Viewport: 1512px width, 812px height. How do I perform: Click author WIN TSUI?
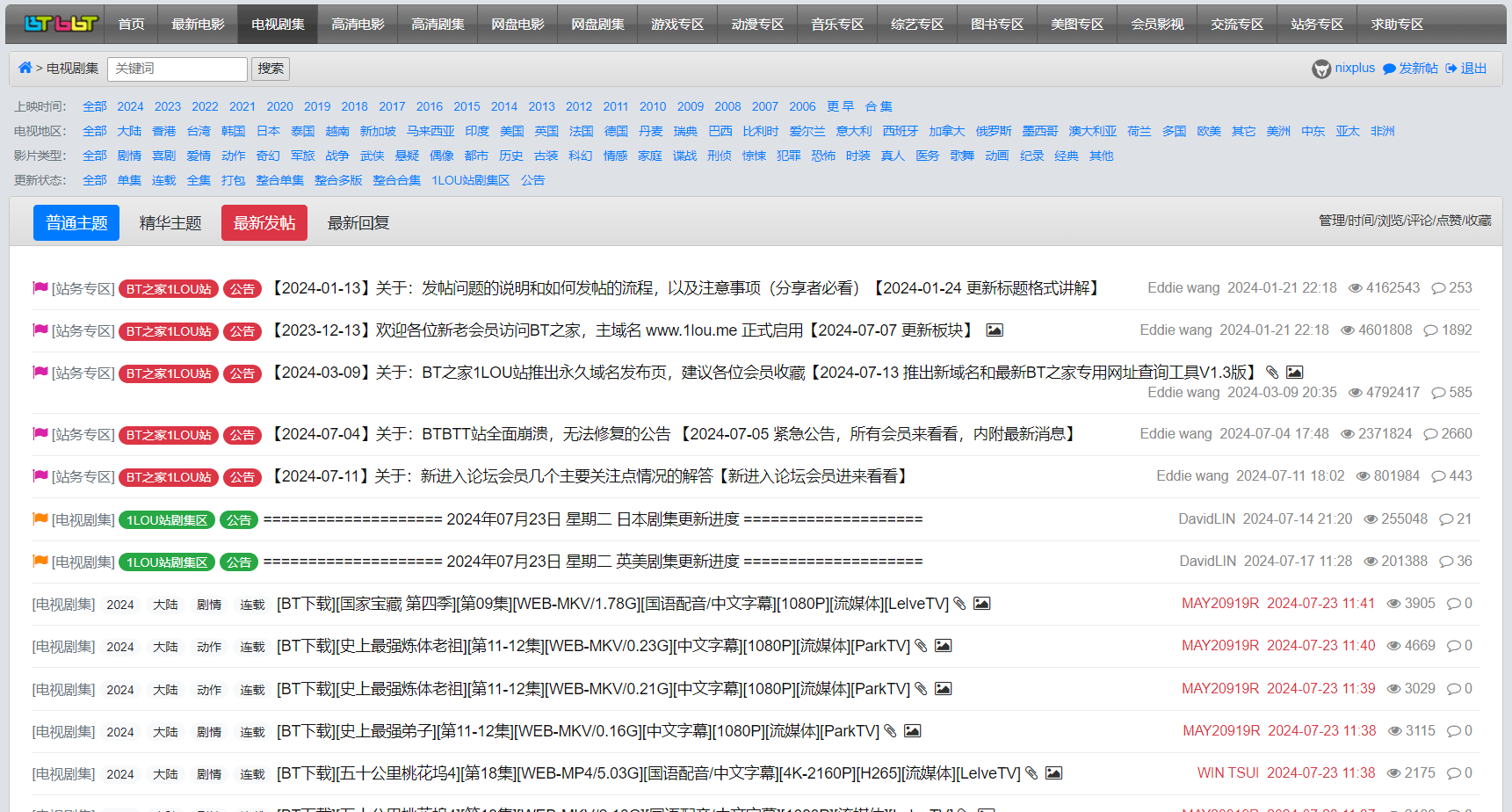[x=1228, y=773]
